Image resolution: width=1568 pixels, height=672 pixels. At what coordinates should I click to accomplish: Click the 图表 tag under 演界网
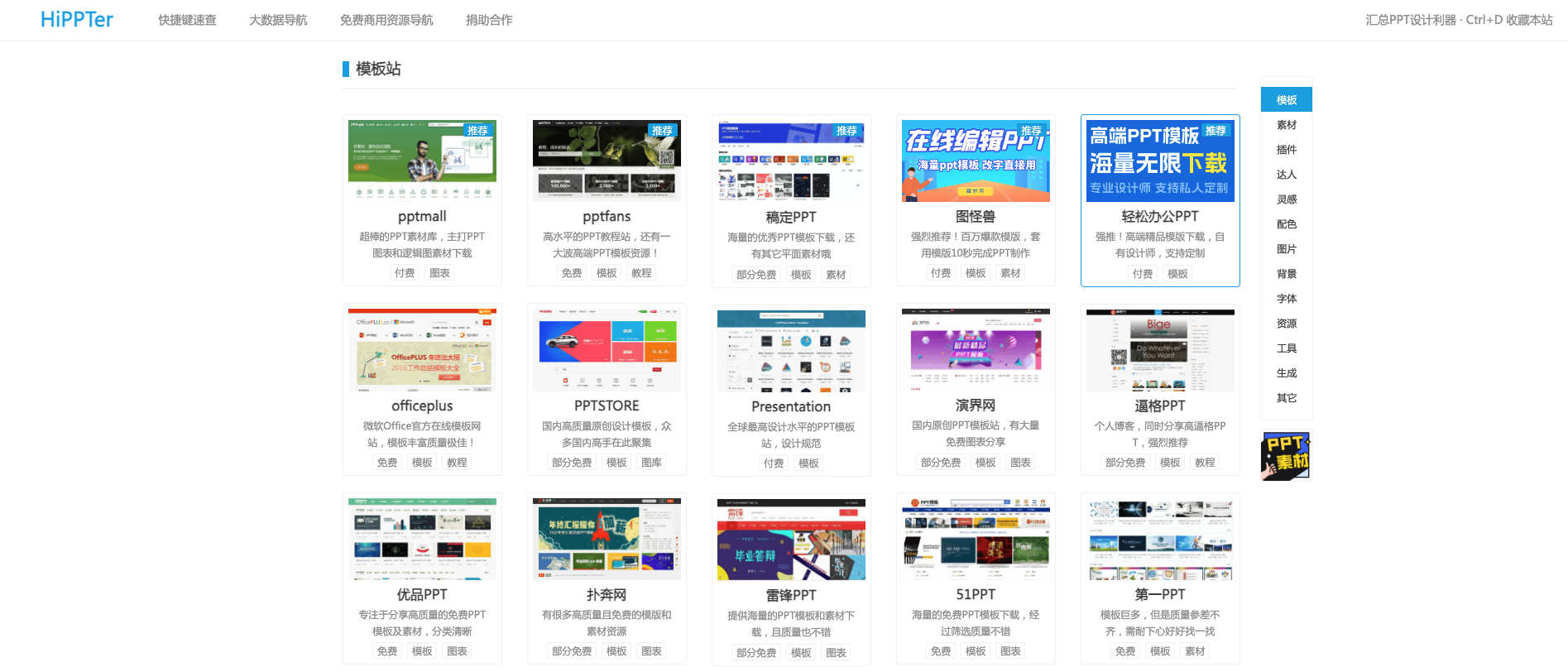[1020, 463]
